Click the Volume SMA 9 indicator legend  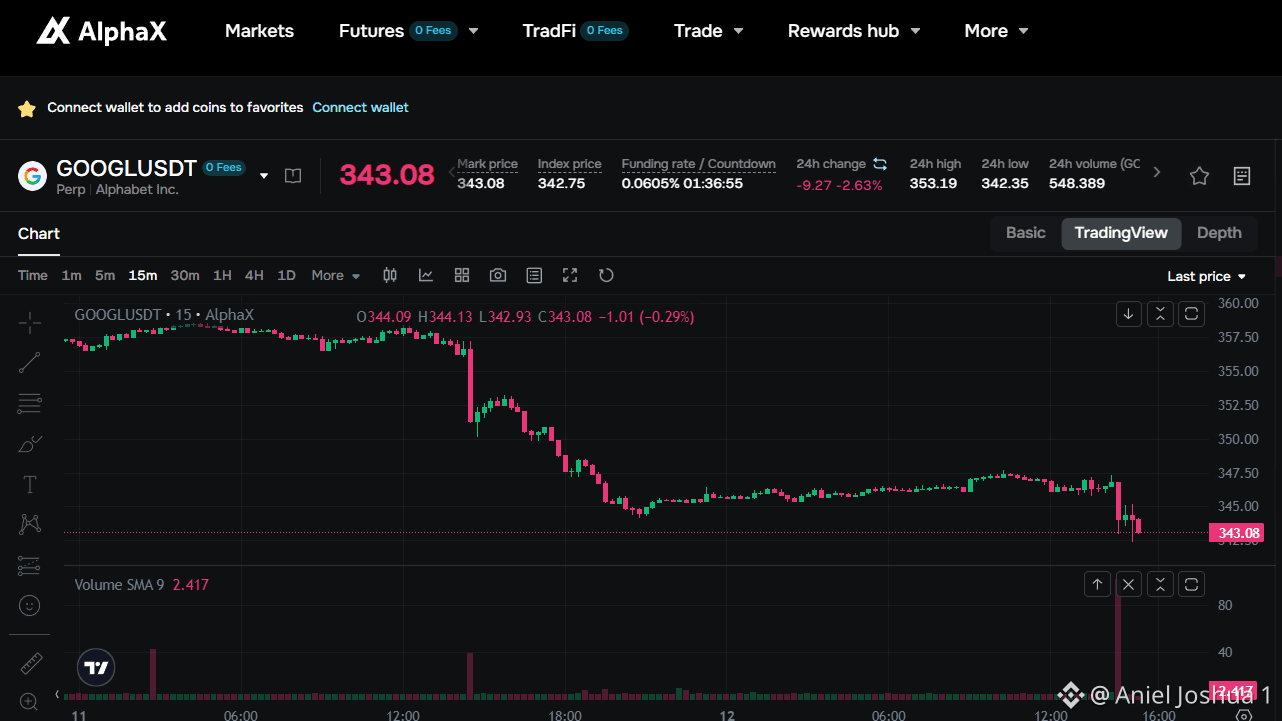click(x=141, y=585)
